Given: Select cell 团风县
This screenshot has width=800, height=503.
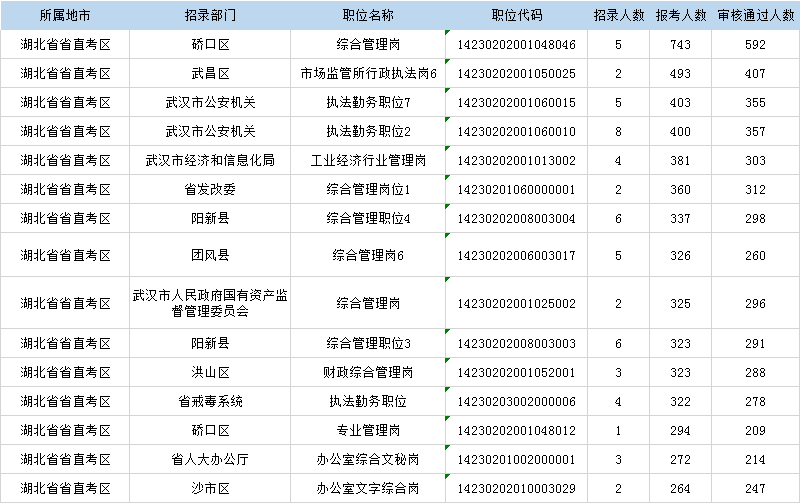Looking at the screenshot, I should [210, 255].
